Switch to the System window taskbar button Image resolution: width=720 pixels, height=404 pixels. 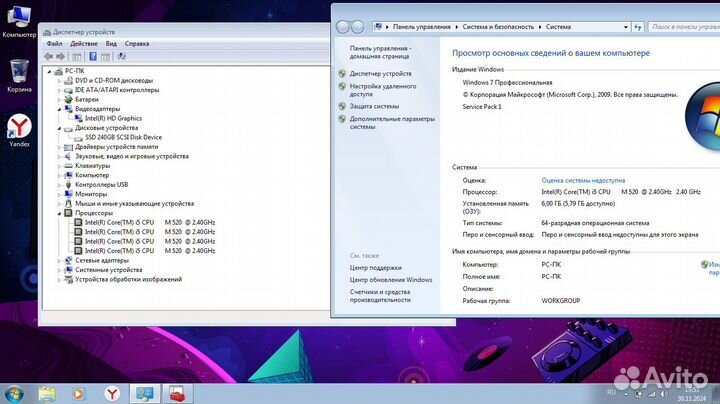[145, 394]
